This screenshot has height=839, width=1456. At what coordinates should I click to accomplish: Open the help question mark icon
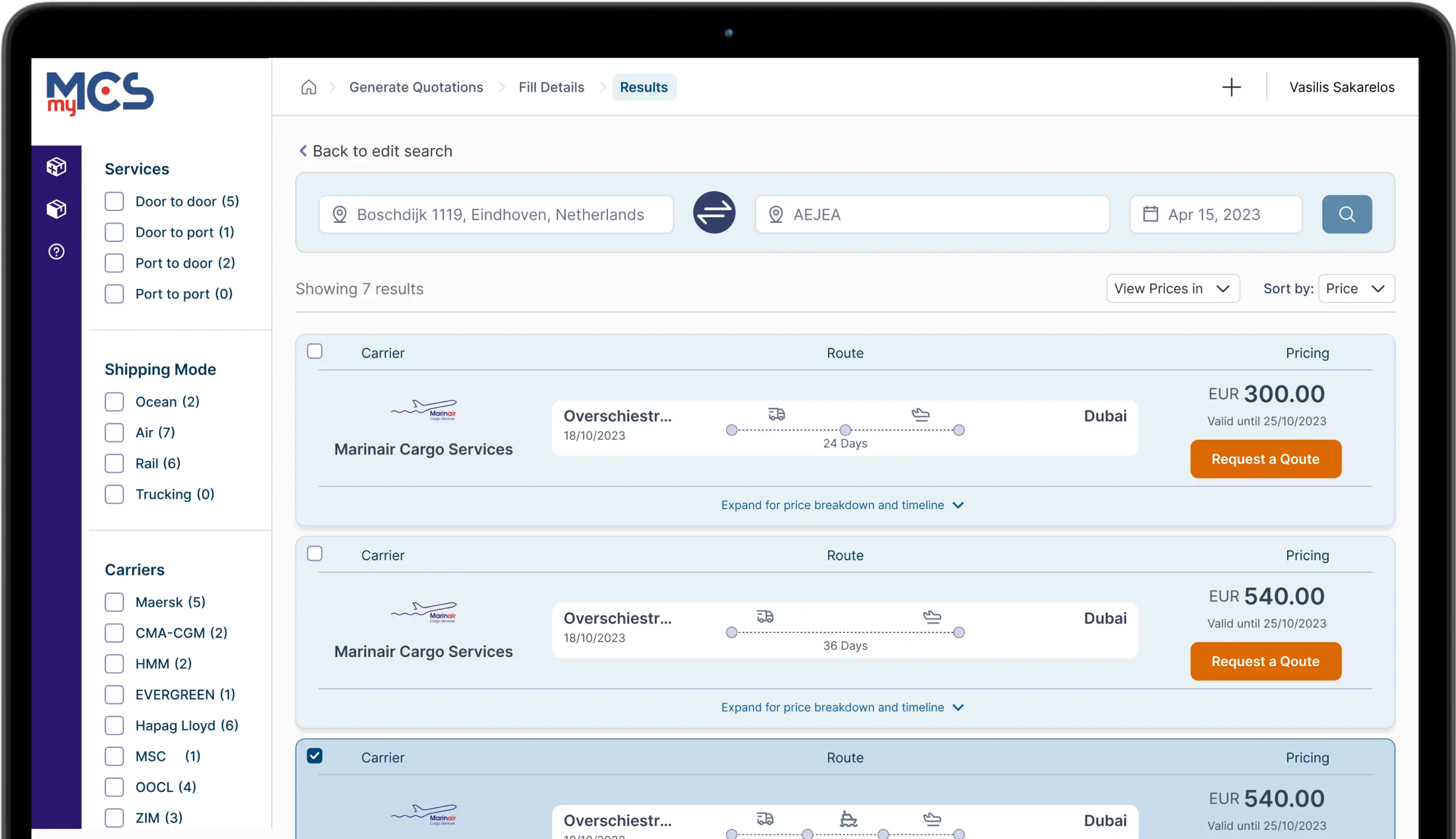pyautogui.click(x=56, y=252)
